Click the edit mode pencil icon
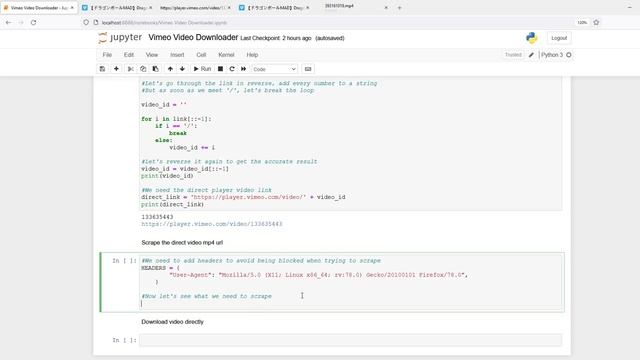 pyautogui.click(x=531, y=55)
